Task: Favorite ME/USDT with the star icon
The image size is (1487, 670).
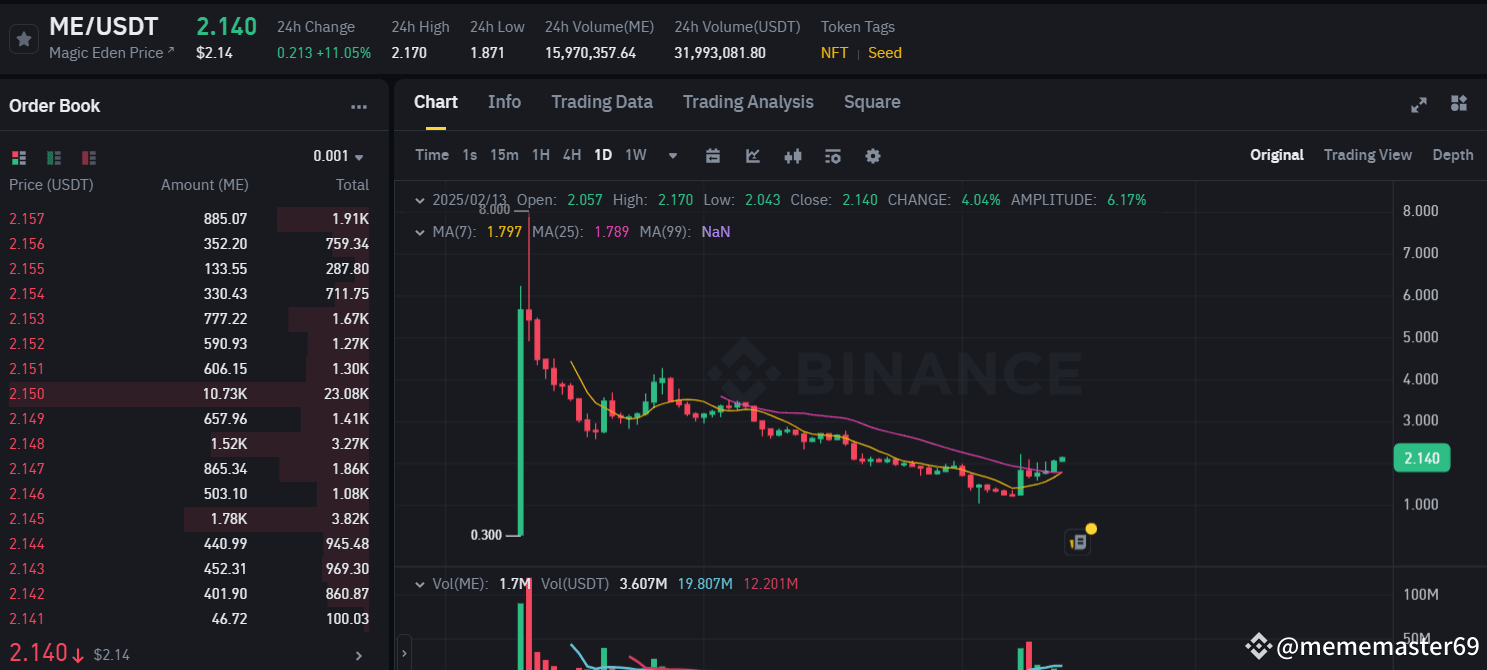Action: click(x=24, y=40)
